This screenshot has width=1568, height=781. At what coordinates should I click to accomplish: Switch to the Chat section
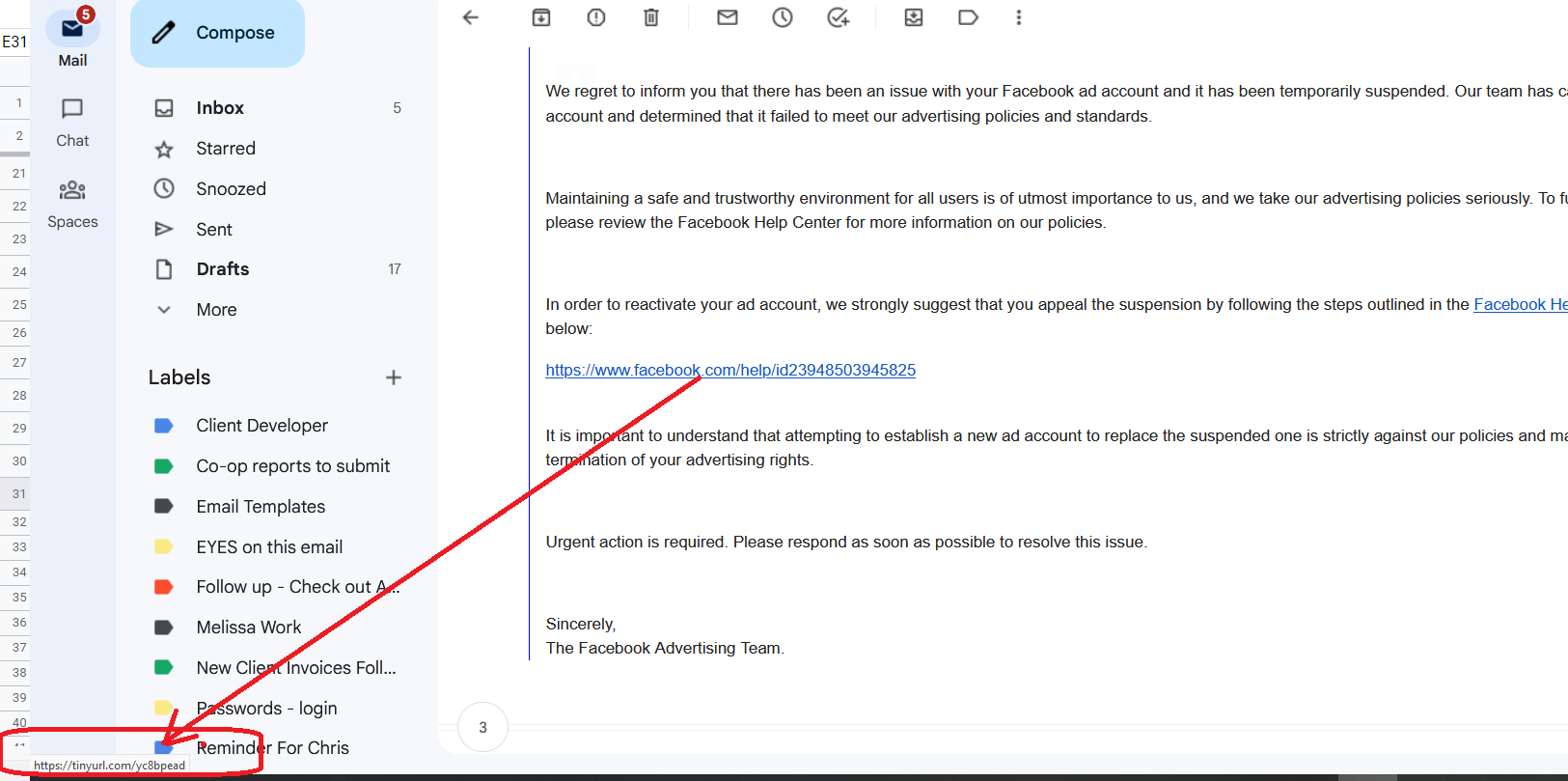[72, 123]
